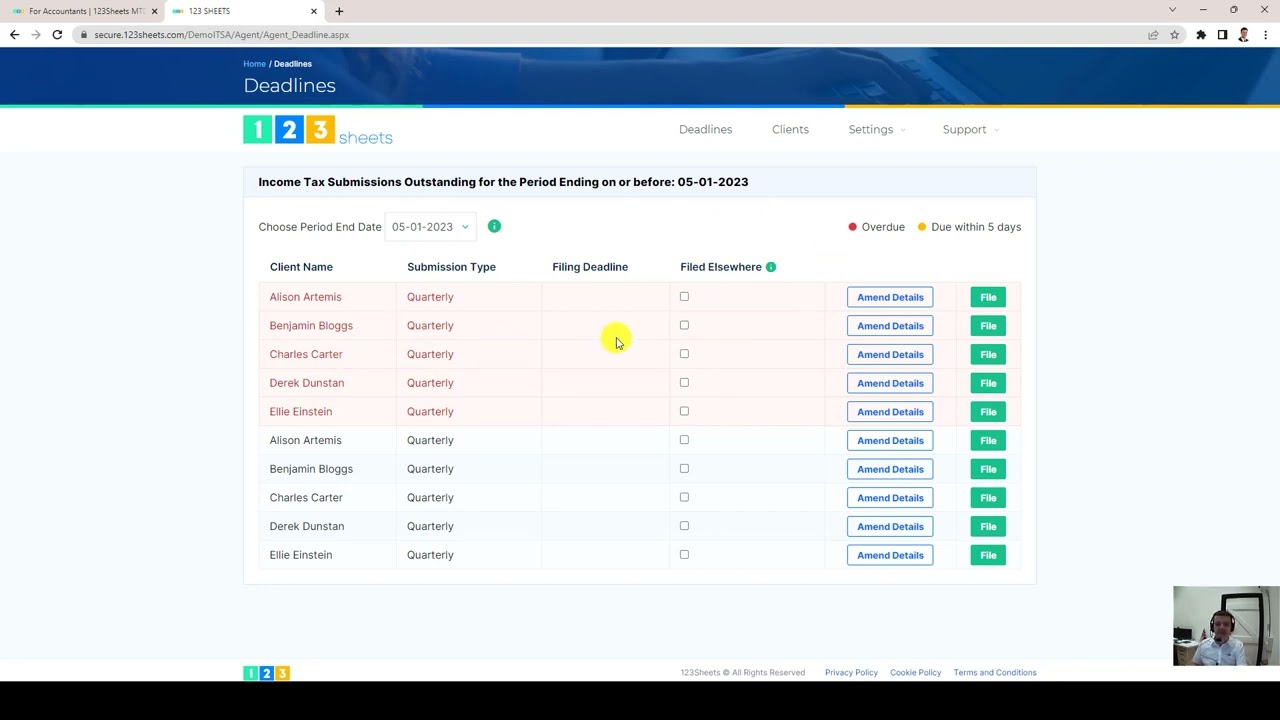The height and width of the screenshot is (720, 1280).
Task: Open the browser side panel icon
Action: click(x=1222, y=35)
